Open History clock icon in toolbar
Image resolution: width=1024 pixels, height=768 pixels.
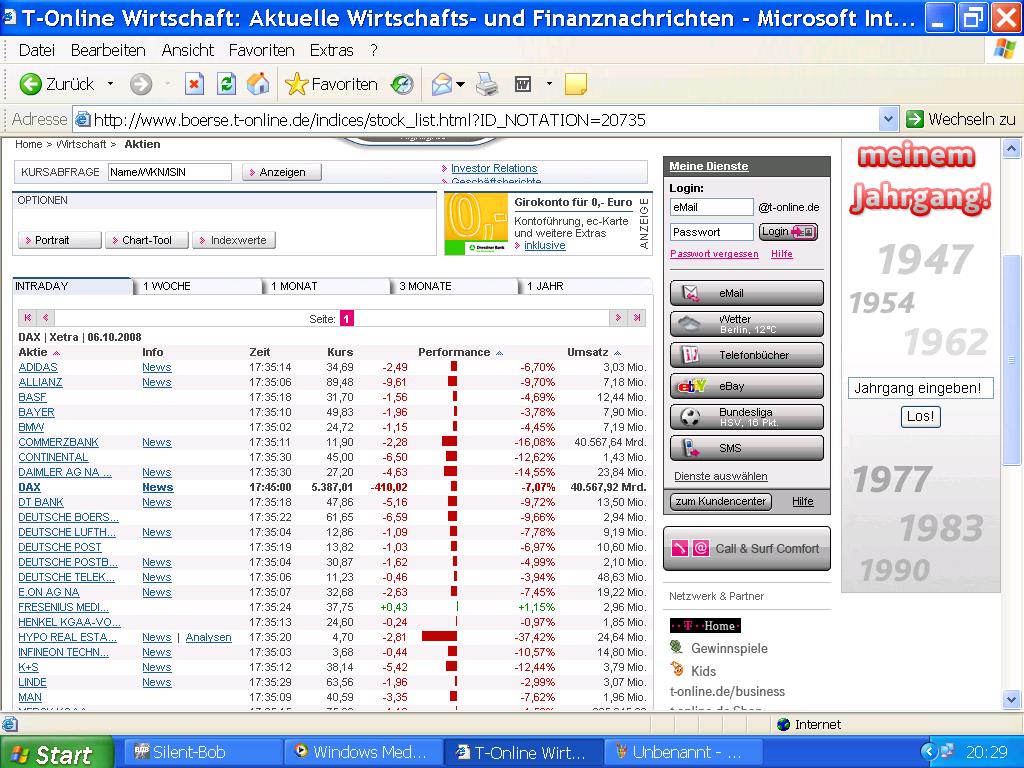click(402, 84)
